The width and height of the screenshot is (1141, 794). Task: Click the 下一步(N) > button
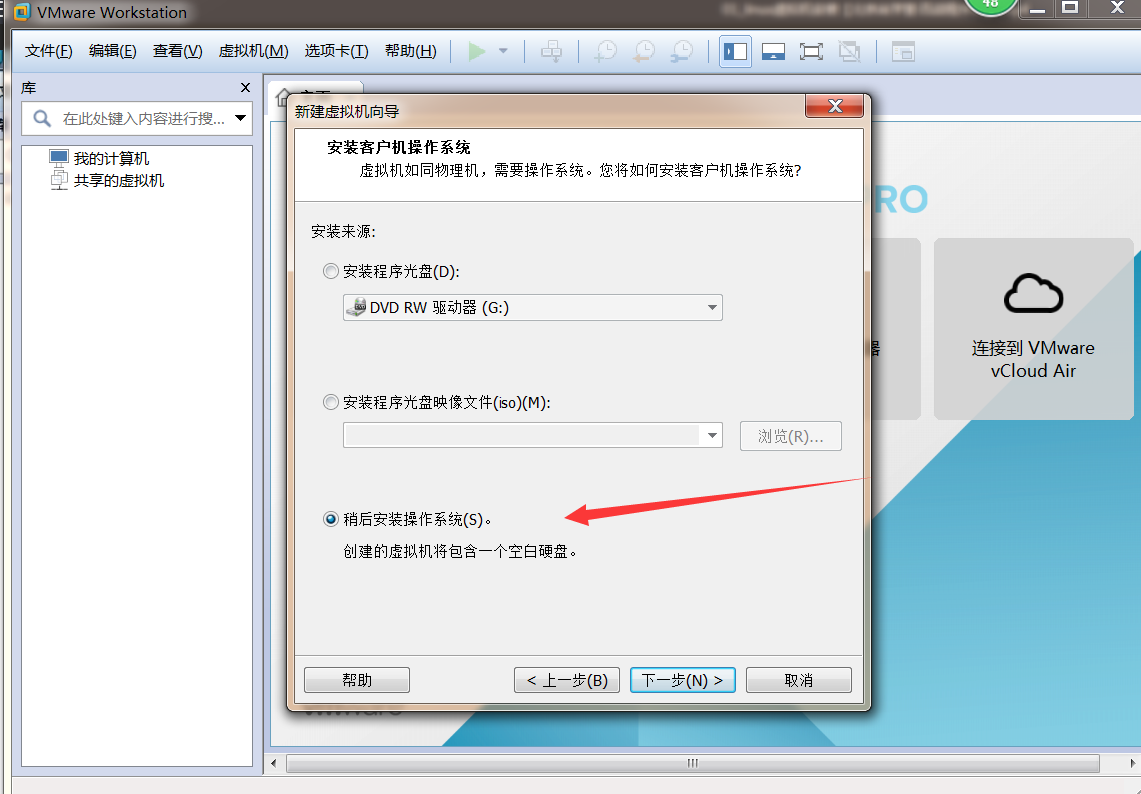click(683, 680)
